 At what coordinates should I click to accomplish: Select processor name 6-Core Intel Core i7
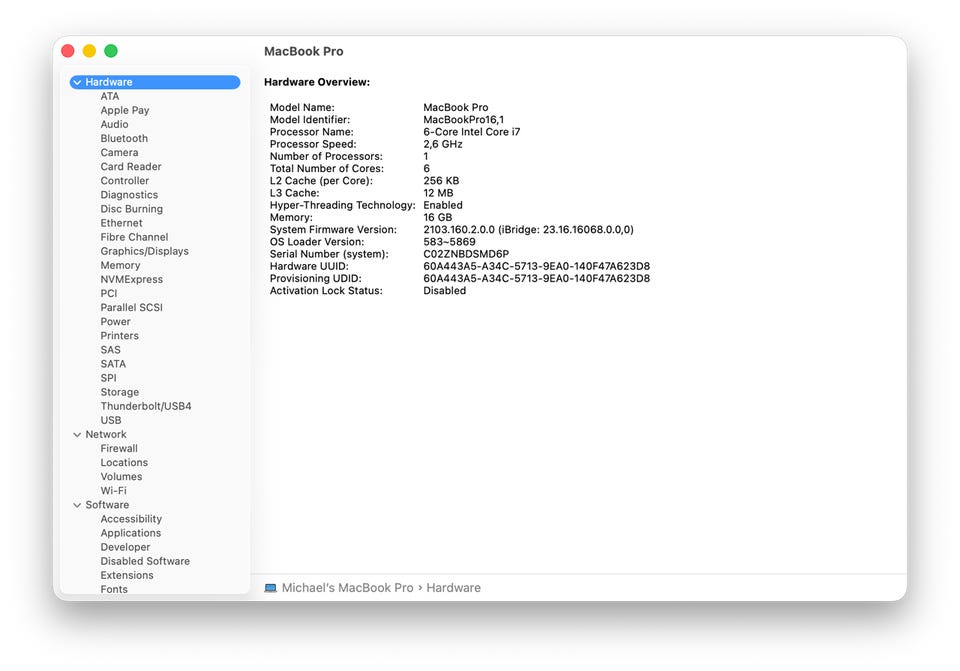[471, 132]
